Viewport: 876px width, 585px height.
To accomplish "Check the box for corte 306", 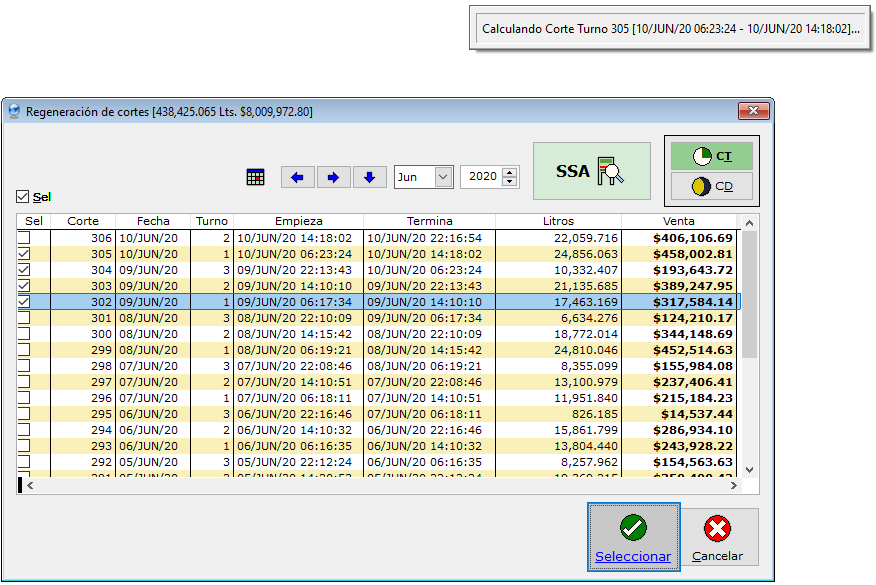I will point(24,238).
